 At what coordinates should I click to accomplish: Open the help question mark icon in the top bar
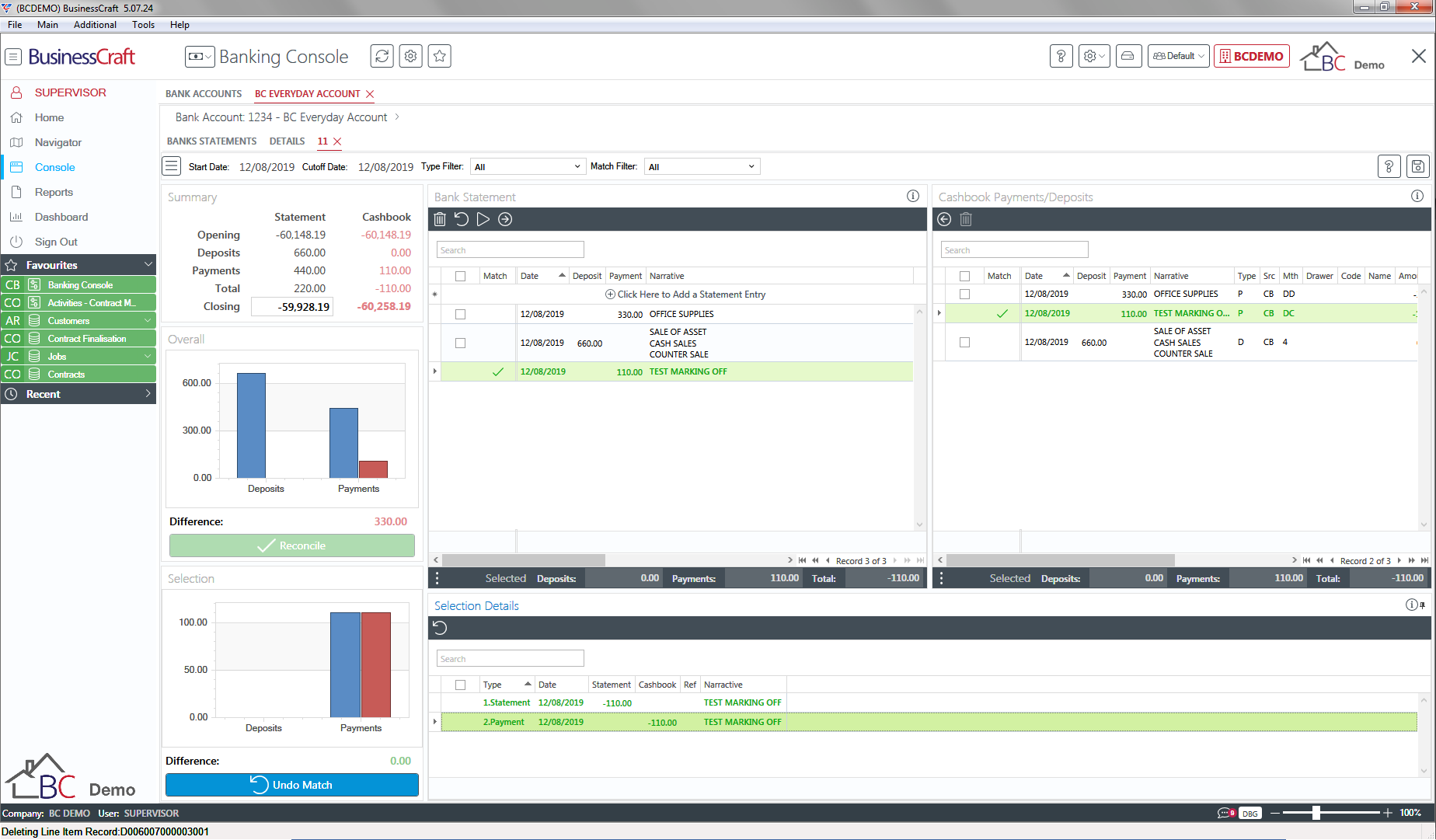1061,56
